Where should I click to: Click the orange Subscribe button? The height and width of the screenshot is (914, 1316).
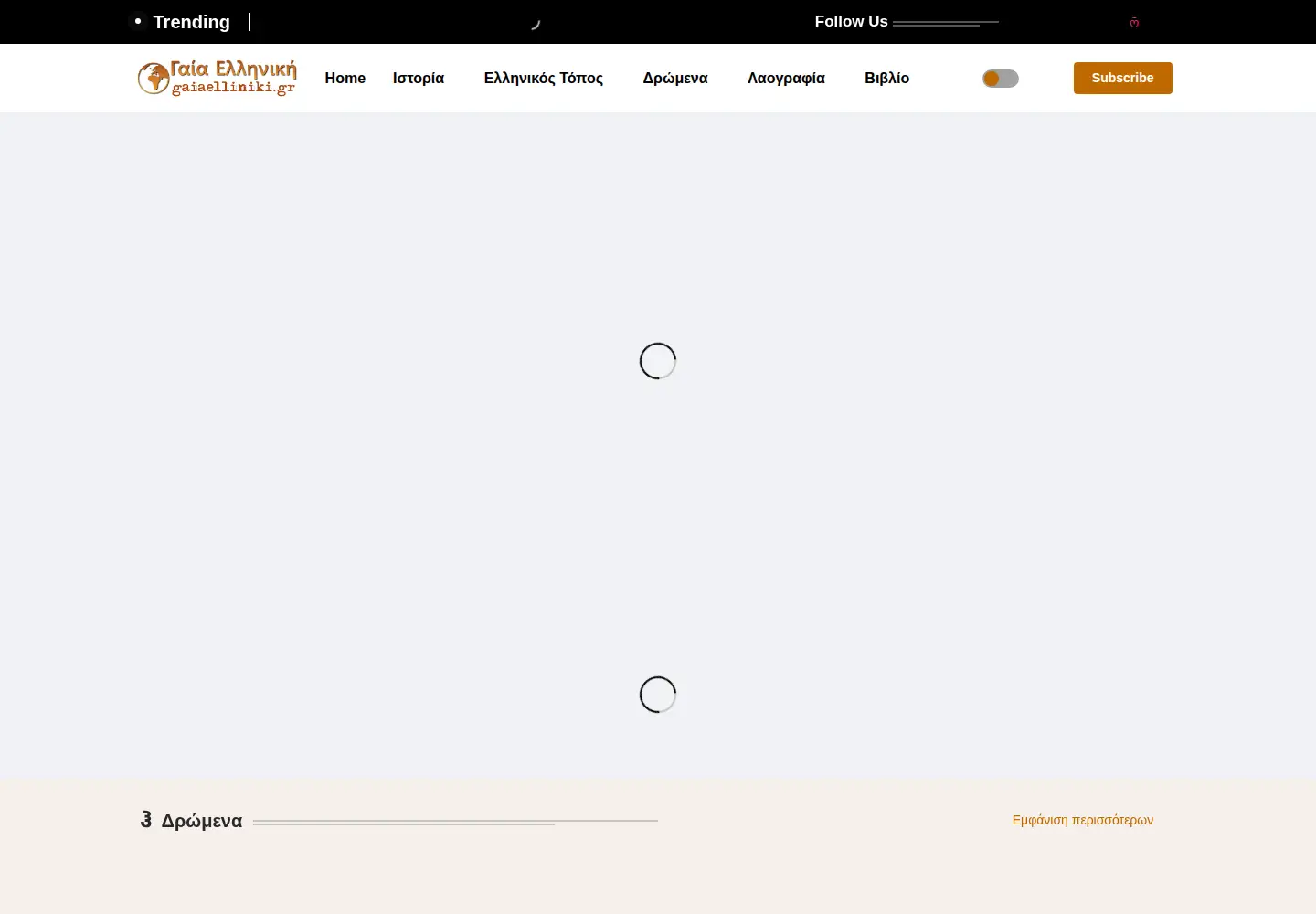coord(1123,78)
